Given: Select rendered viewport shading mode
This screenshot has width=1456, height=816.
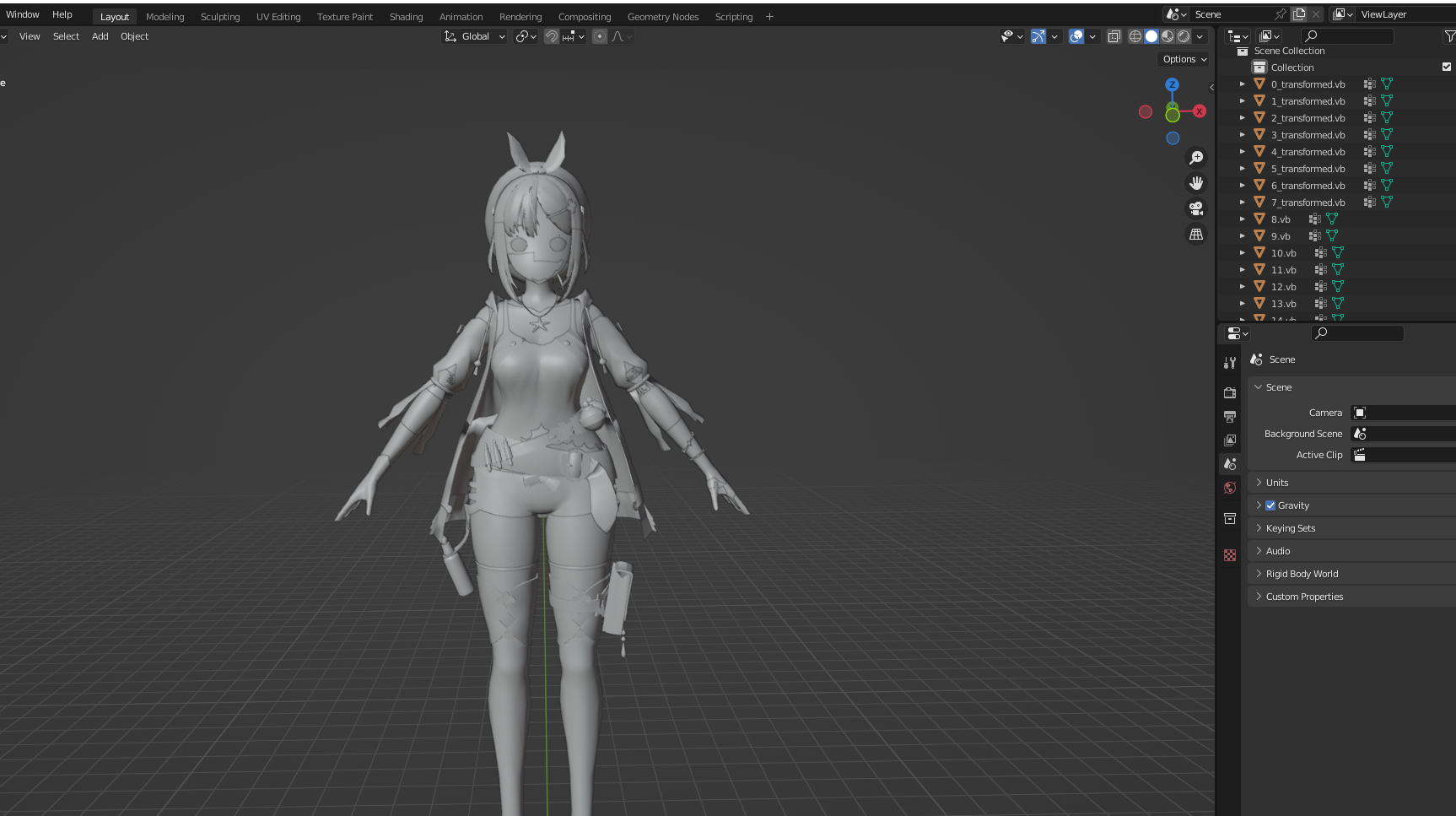Looking at the screenshot, I should coord(1184,36).
